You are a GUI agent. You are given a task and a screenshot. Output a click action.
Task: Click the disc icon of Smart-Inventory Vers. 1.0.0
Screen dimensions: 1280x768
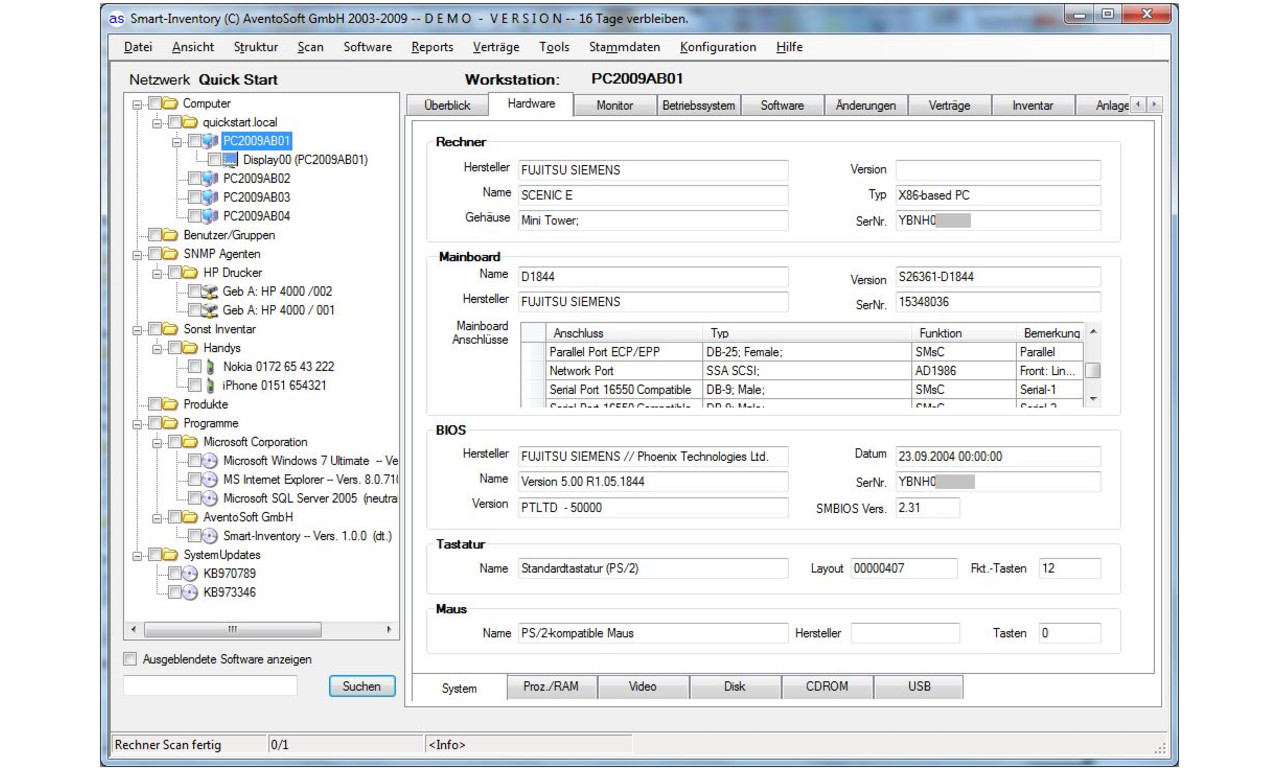pyautogui.click(x=210, y=536)
